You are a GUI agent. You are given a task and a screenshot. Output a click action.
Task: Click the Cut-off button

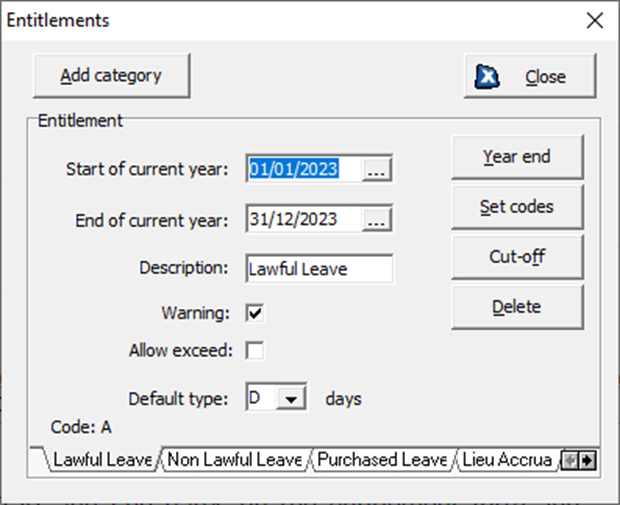pos(516,257)
